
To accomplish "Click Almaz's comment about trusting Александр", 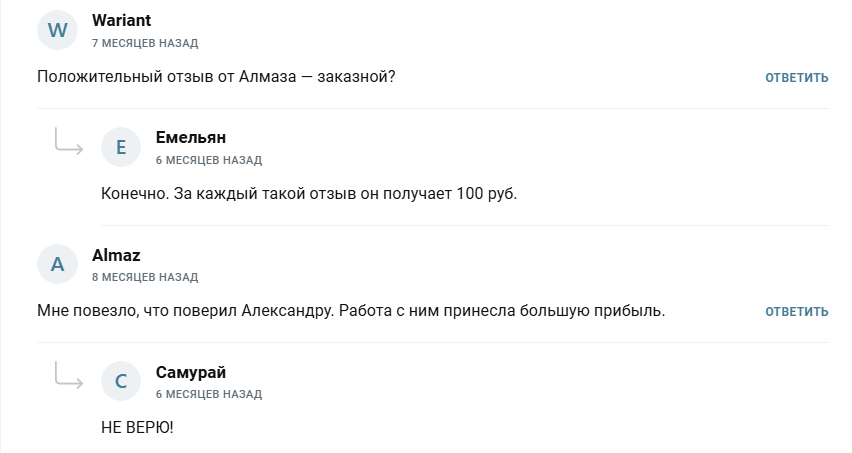I will click(x=351, y=311).
